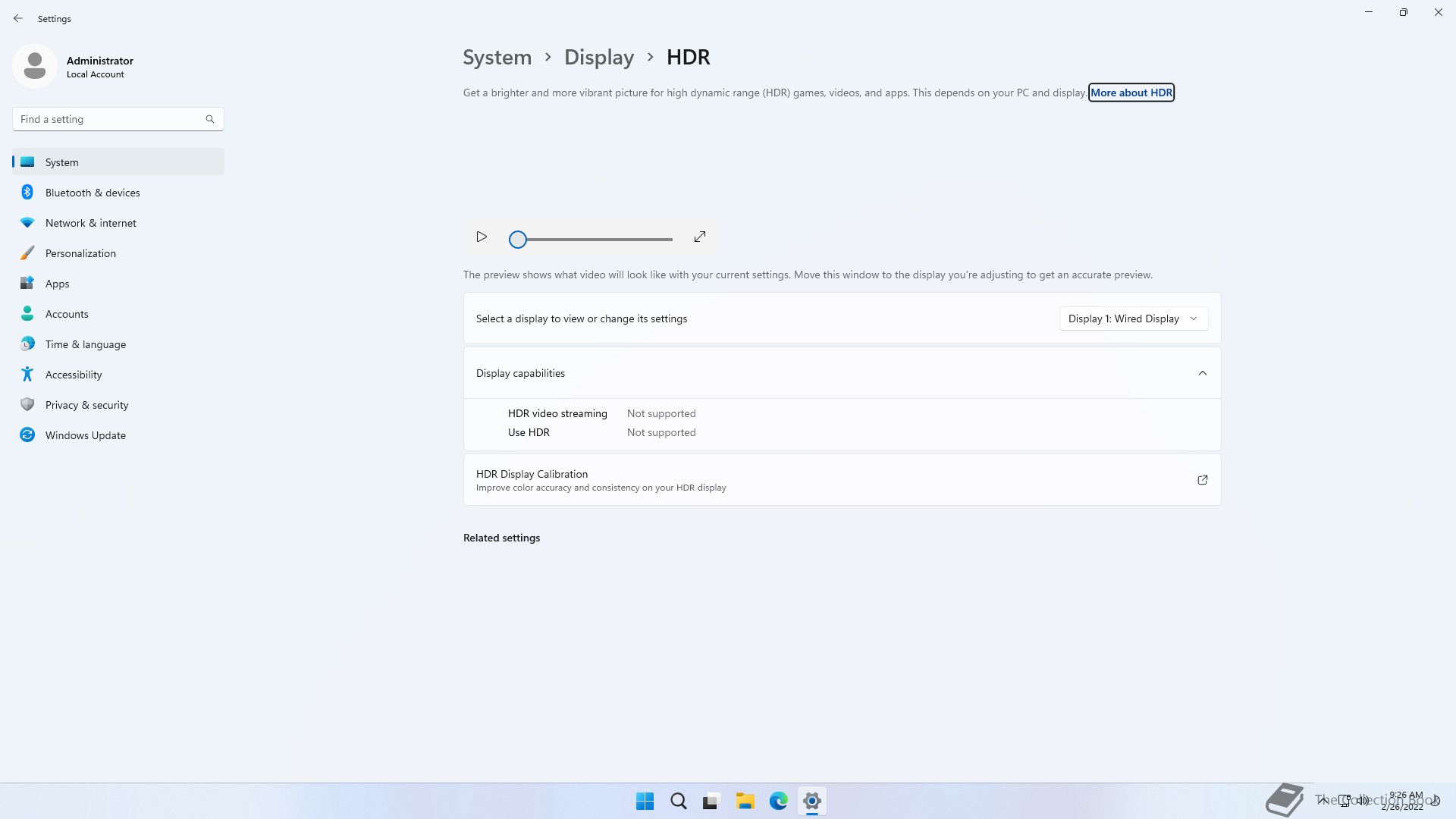Open HDR Display Calibration external link icon
The height and width of the screenshot is (819, 1456).
click(1202, 480)
